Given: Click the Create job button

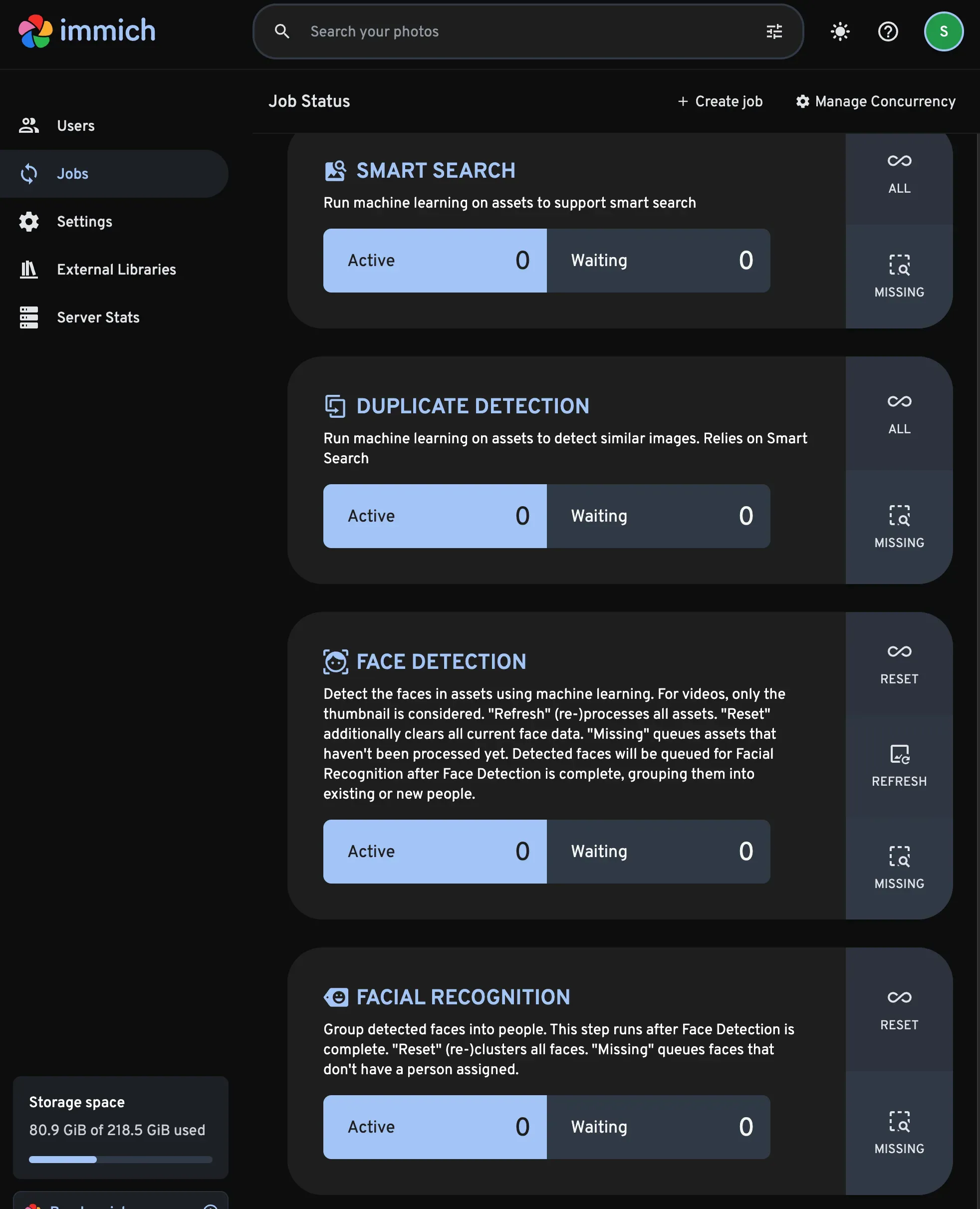Looking at the screenshot, I should tap(720, 102).
